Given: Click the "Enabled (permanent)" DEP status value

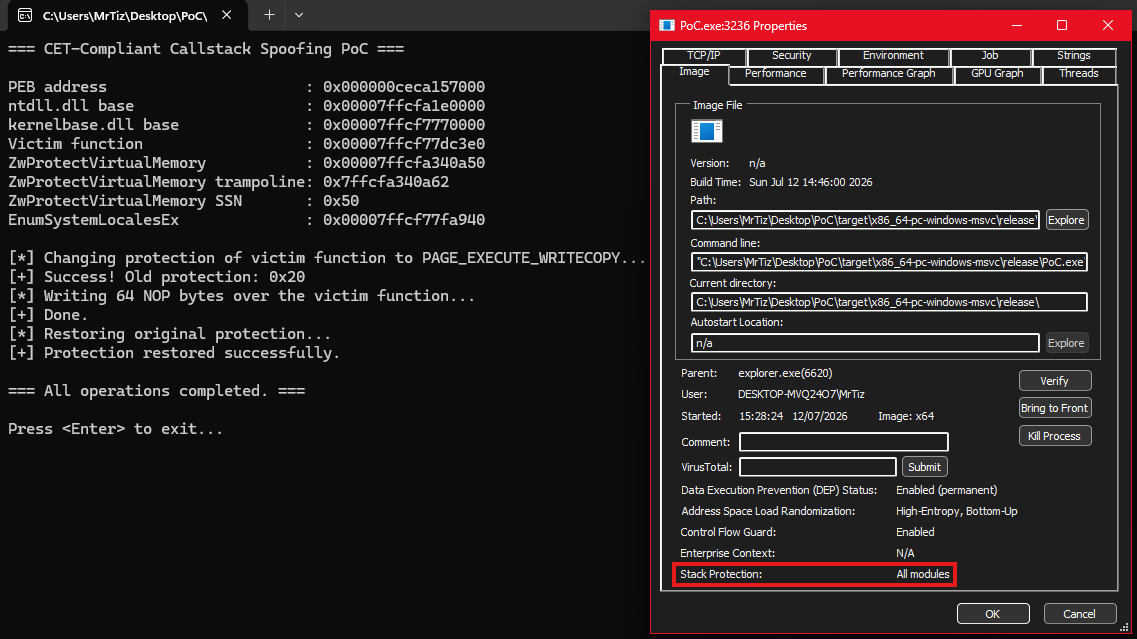Looking at the screenshot, I should (x=946, y=490).
